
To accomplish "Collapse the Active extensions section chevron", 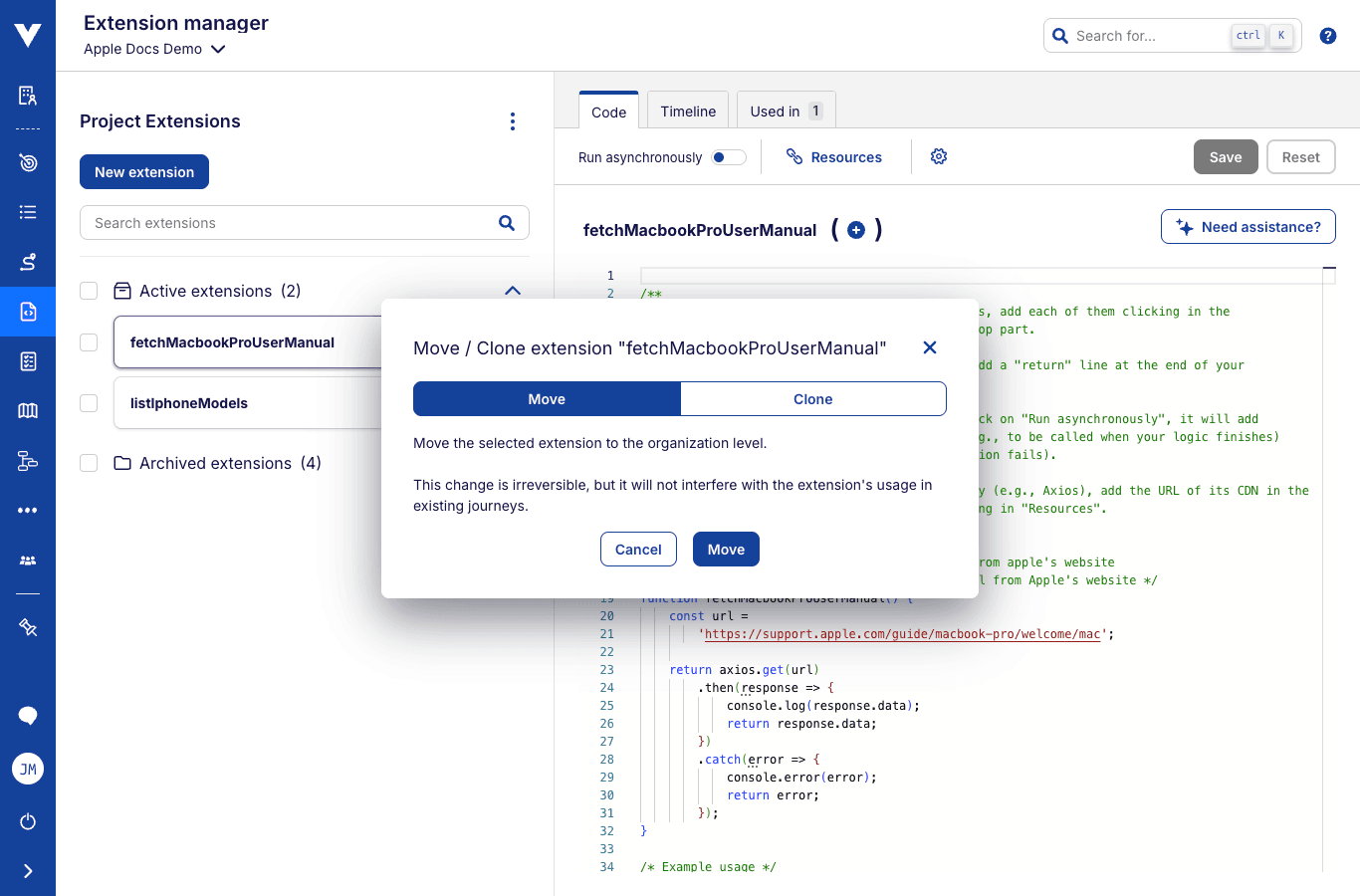I will tap(513, 291).
